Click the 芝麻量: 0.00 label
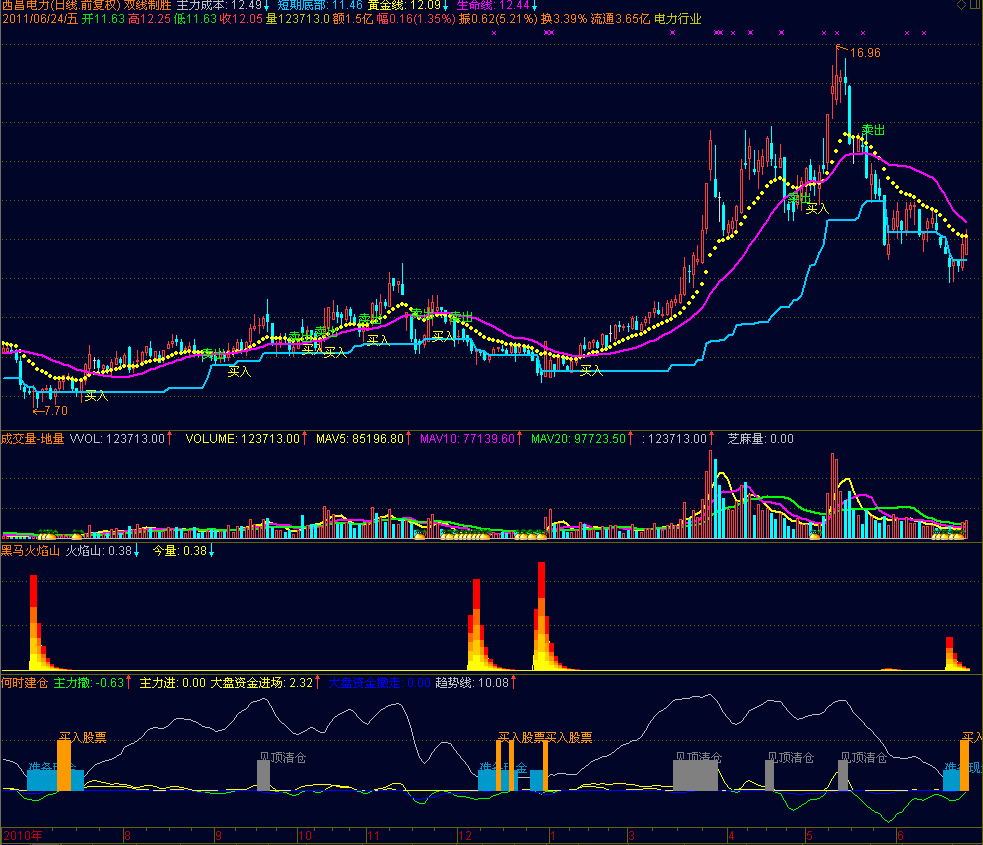 coord(760,439)
